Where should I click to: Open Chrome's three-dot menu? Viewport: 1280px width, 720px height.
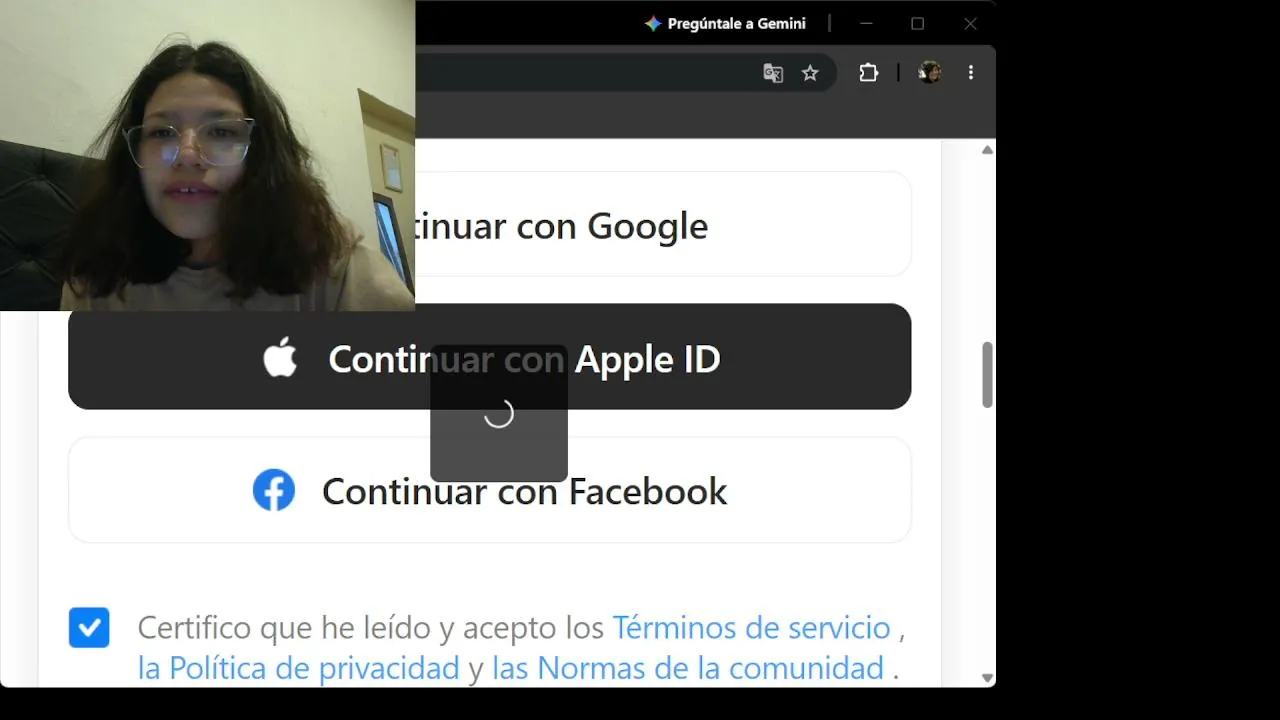point(970,73)
